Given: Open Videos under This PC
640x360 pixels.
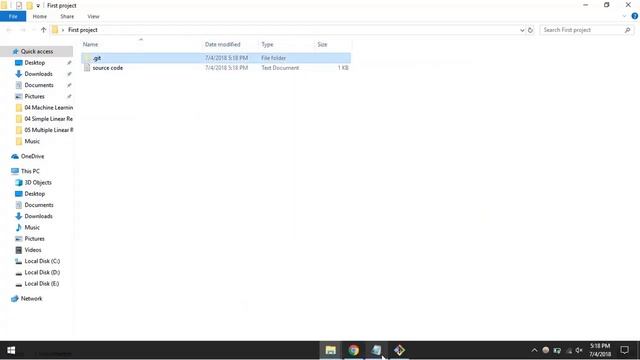Looking at the screenshot, I should click(x=33, y=250).
